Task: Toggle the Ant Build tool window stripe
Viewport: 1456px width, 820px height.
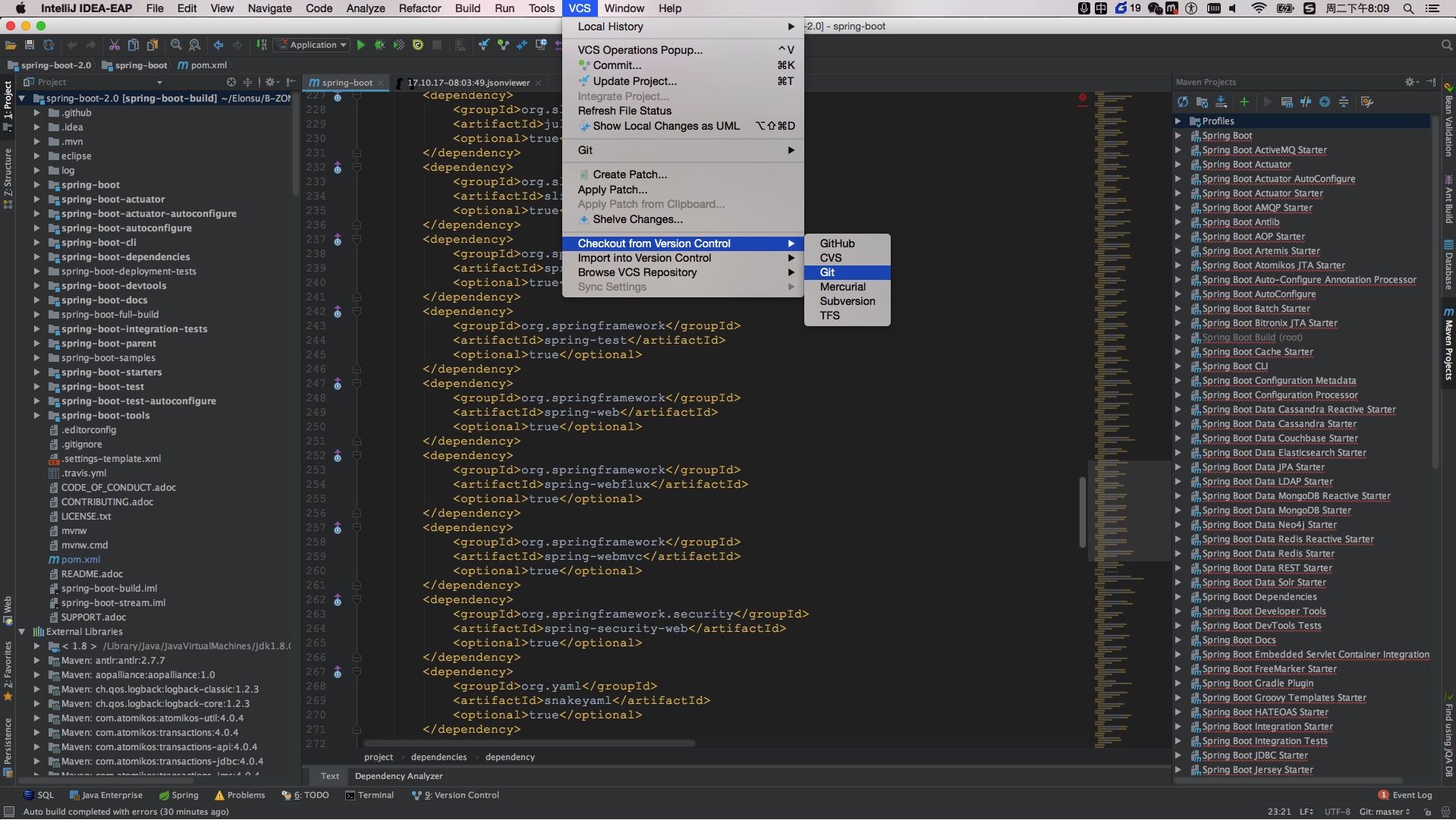Action: click(x=1448, y=199)
